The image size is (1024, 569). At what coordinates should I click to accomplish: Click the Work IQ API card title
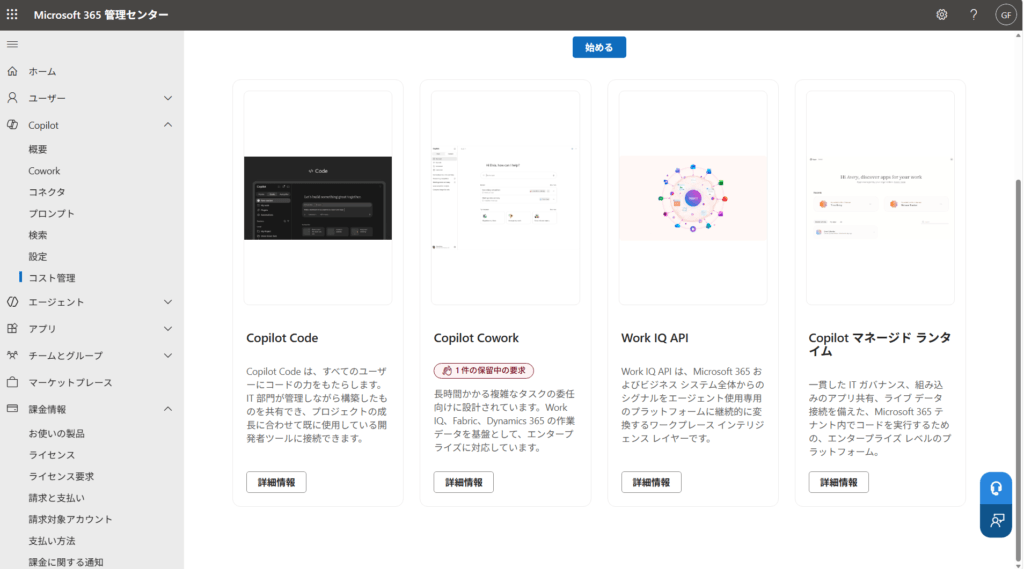point(654,338)
